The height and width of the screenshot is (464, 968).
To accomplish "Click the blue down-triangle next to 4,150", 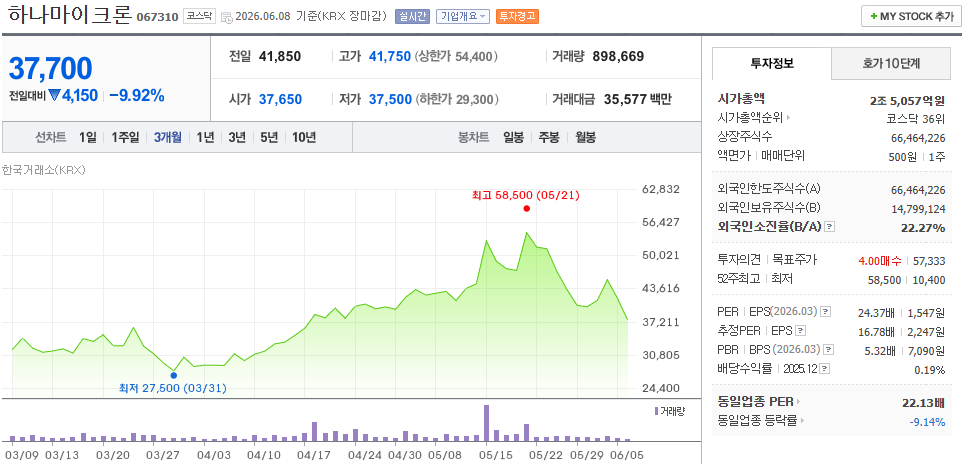I will click(54, 96).
